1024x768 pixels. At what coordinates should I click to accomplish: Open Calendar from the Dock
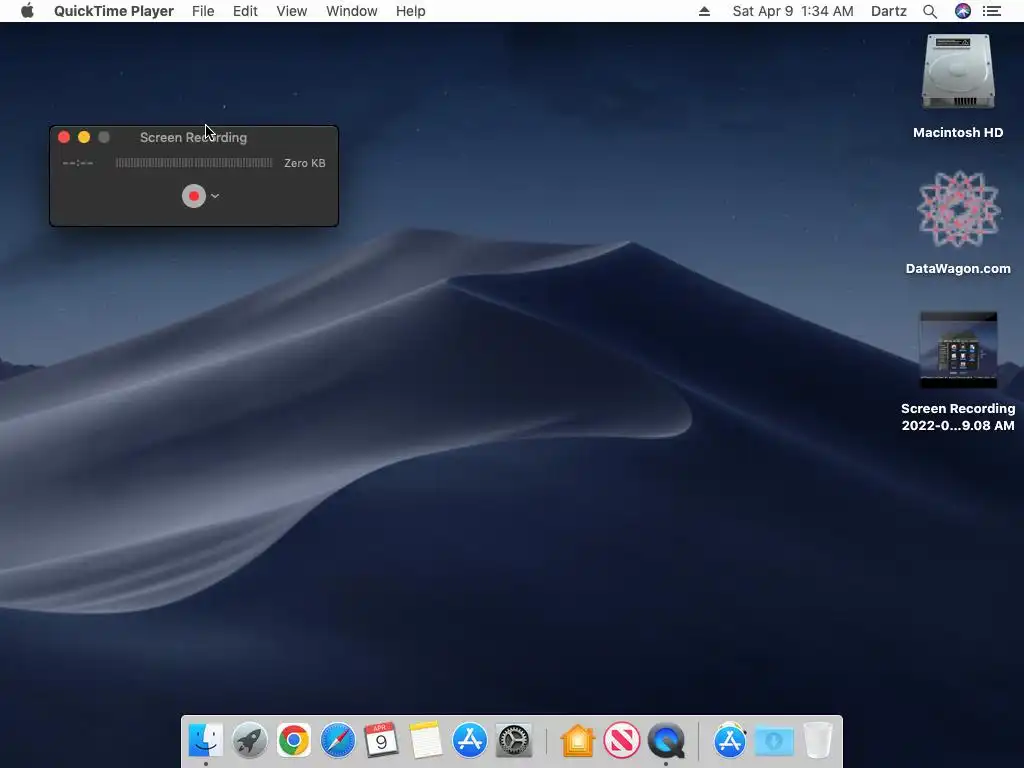(x=381, y=741)
